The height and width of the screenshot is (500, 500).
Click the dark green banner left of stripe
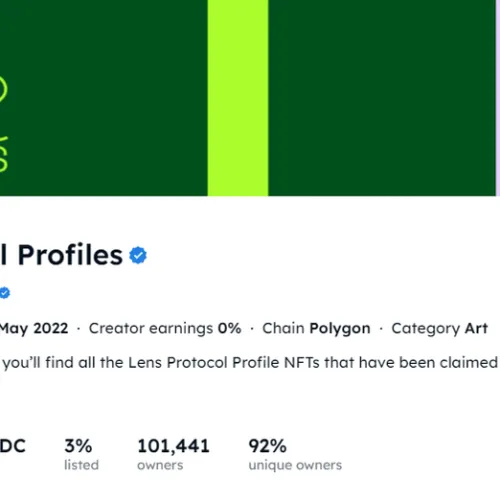click(x=107, y=98)
